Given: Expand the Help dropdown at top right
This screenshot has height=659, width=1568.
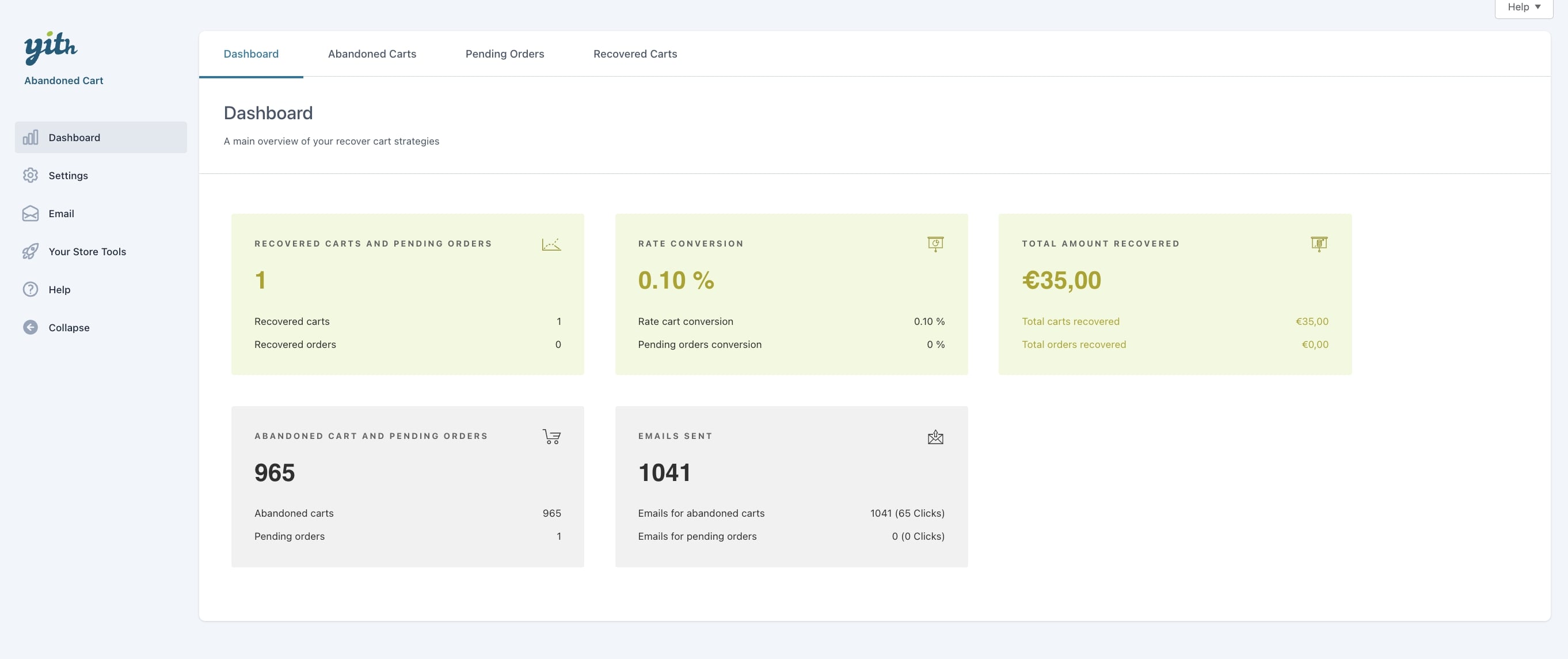Looking at the screenshot, I should pyautogui.click(x=1524, y=7).
